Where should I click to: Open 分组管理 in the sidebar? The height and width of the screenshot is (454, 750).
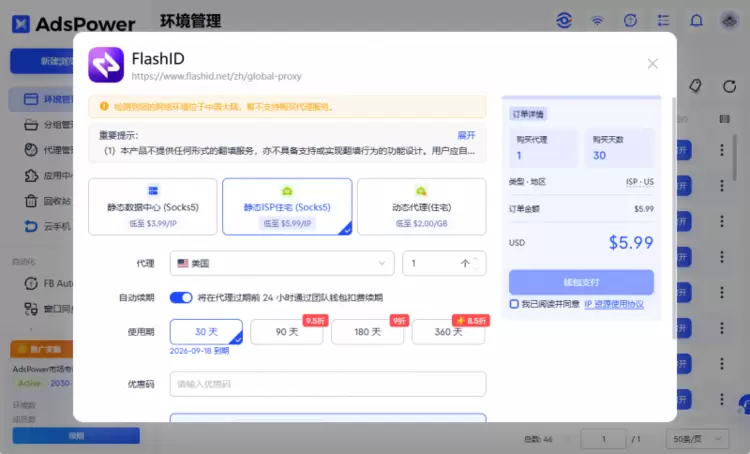(48, 125)
